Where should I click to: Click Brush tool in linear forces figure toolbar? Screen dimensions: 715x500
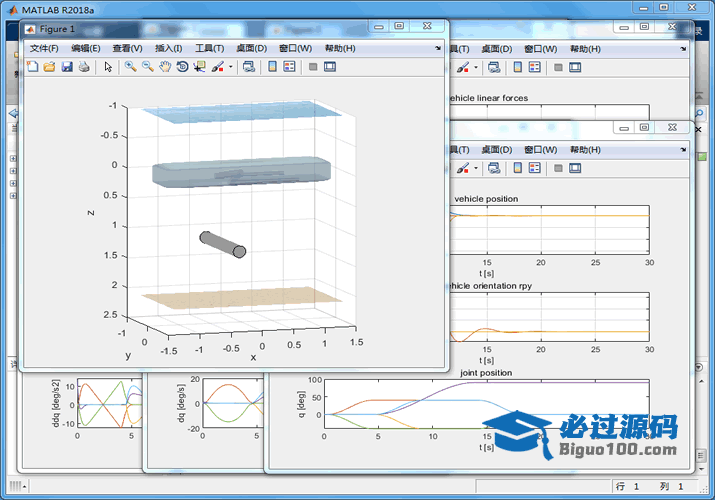(463, 67)
